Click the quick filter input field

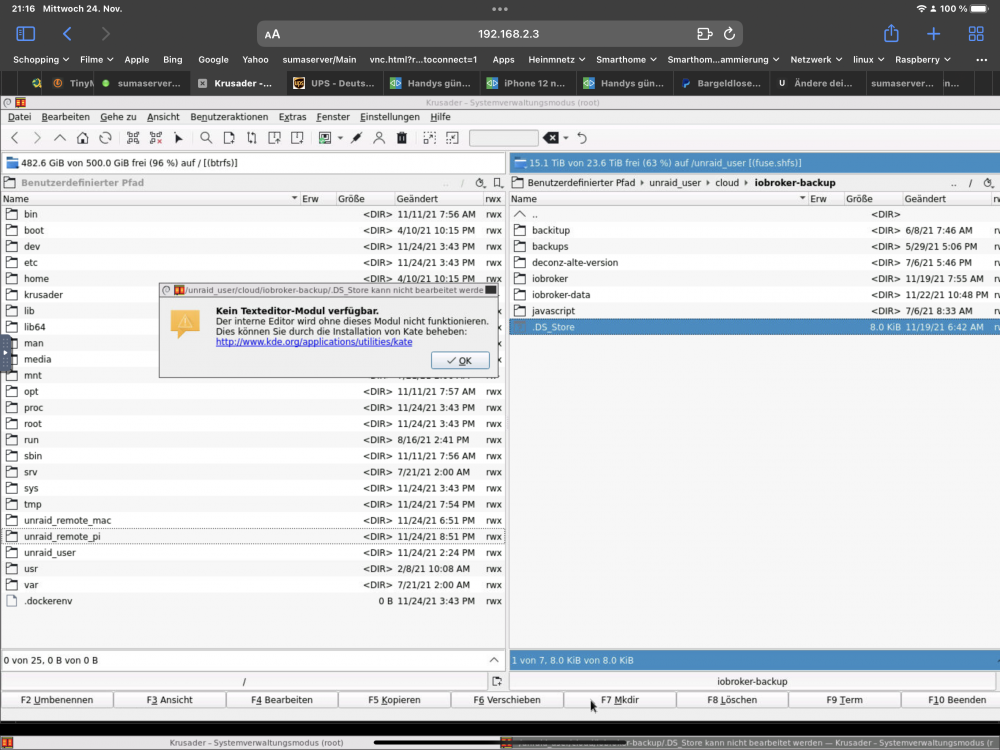coord(503,138)
